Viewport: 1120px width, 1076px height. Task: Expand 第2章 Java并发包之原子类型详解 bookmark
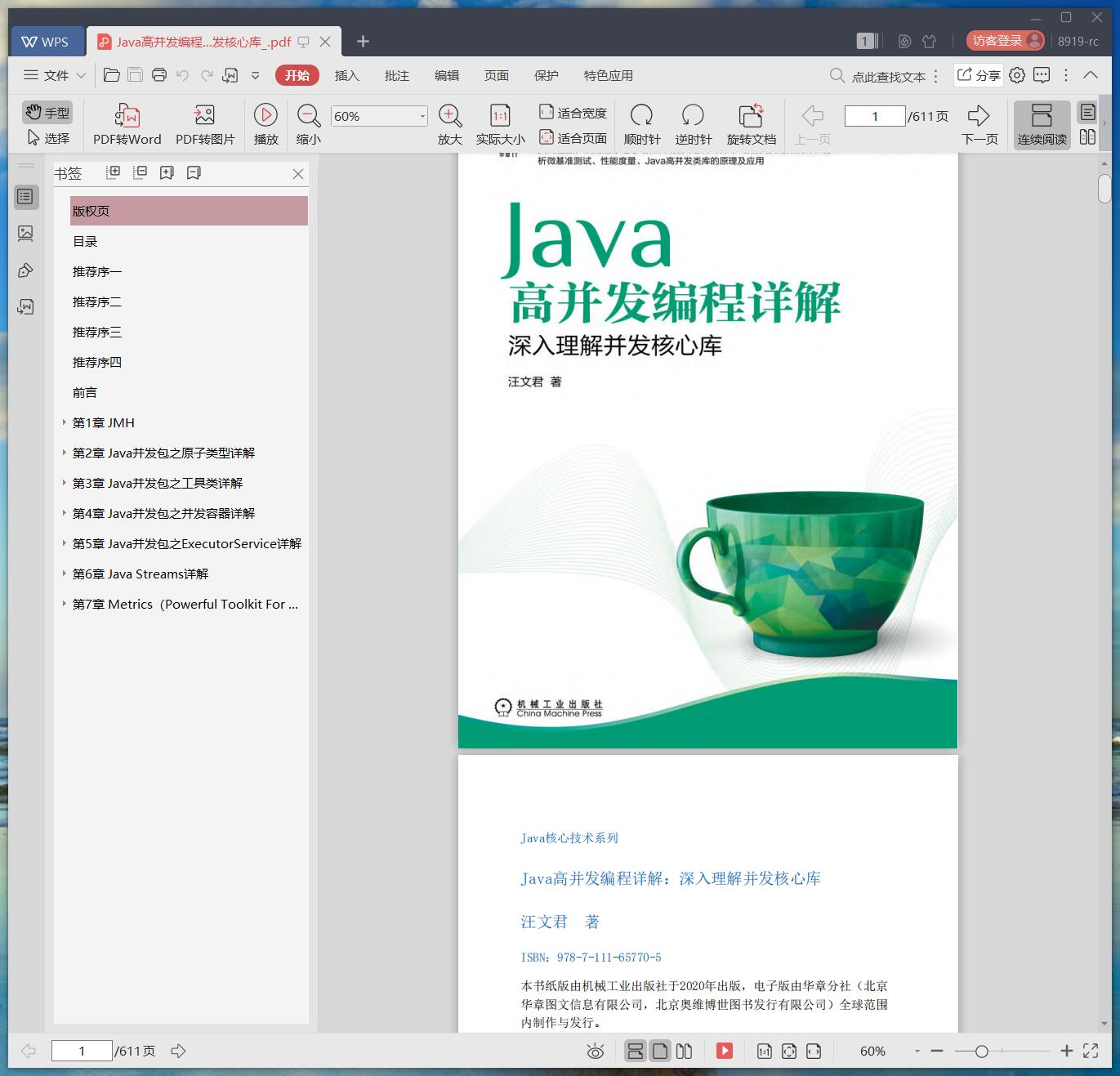click(x=64, y=453)
